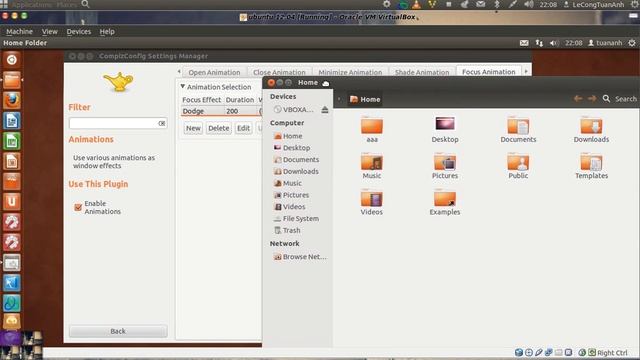Image resolution: width=640 pixels, height=360 pixels.
Task: Open the Devices menu
Action: point(78,31)
